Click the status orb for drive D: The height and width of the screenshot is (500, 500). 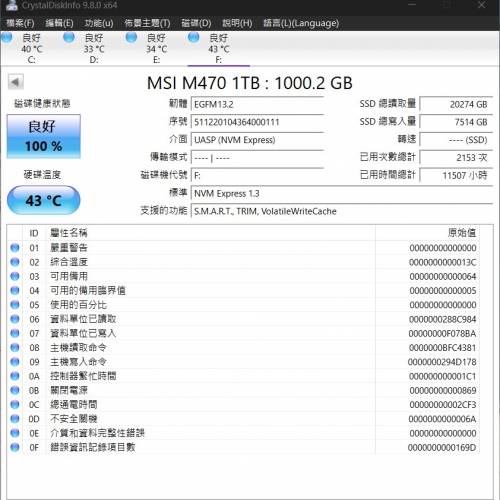(69, 37)
